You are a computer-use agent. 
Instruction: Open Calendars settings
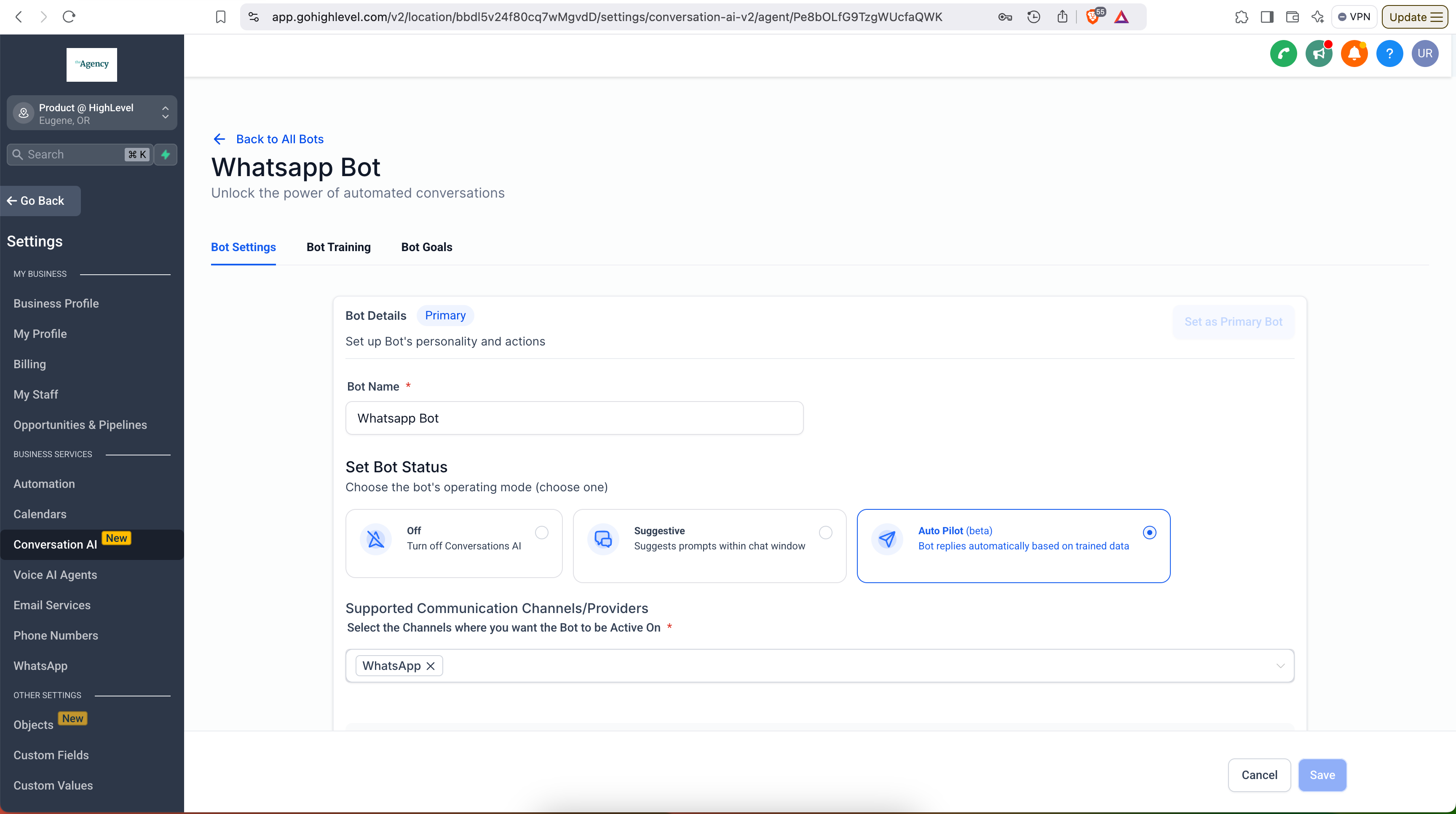point(40,514)
